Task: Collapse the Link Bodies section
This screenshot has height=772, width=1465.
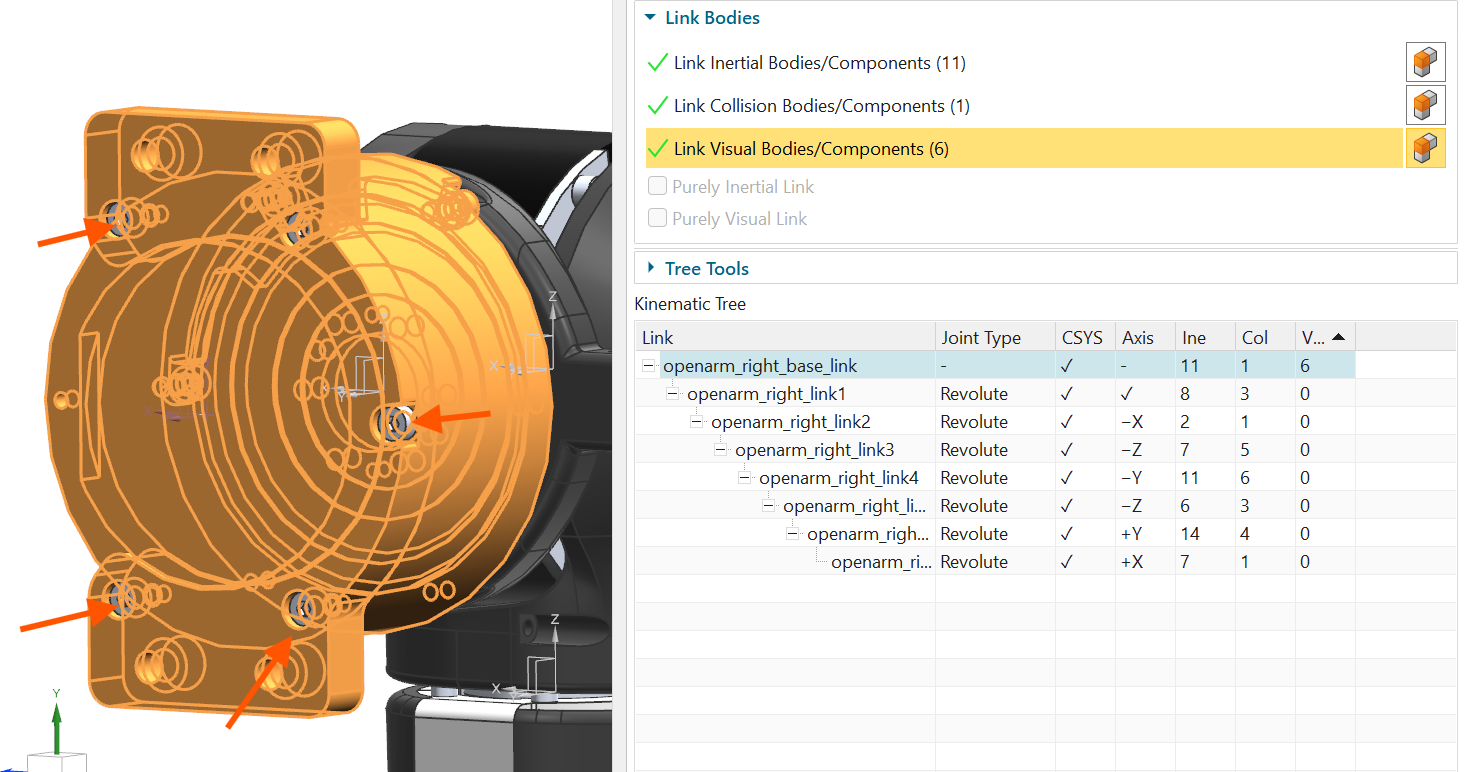Action: [x=651, y=17]
